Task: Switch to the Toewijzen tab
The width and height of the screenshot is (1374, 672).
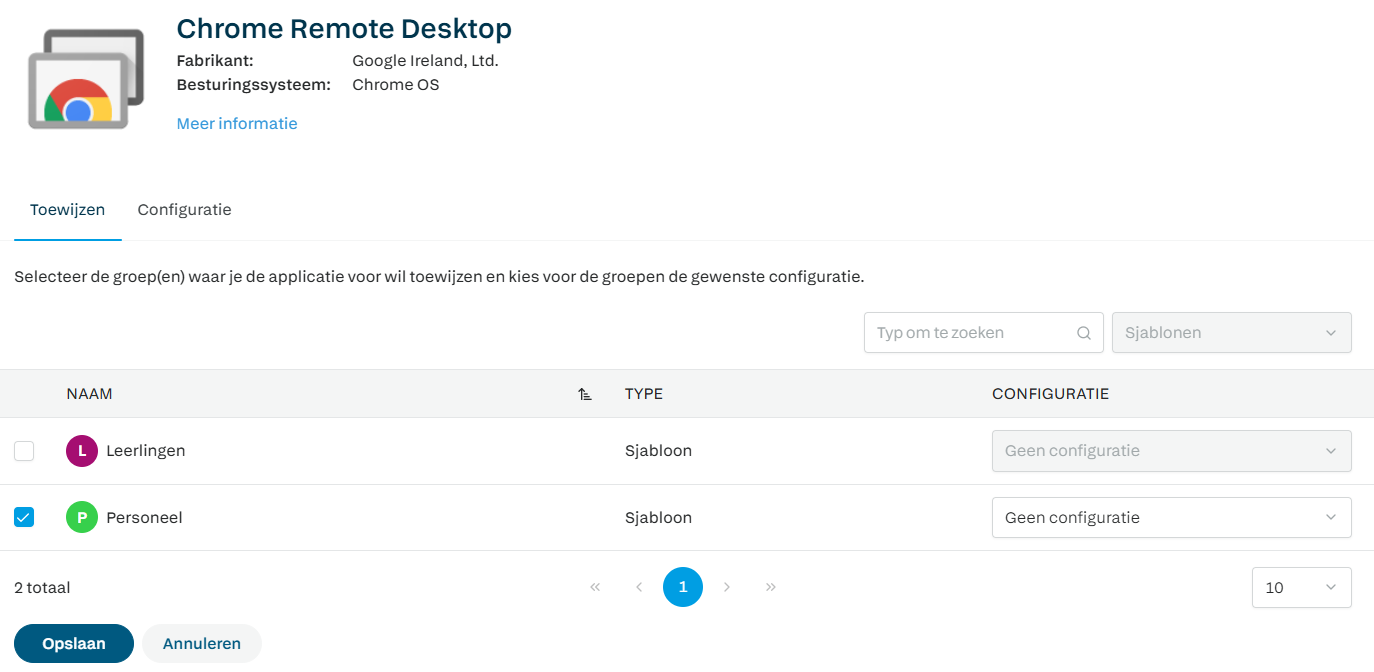Action: point(68,210)
